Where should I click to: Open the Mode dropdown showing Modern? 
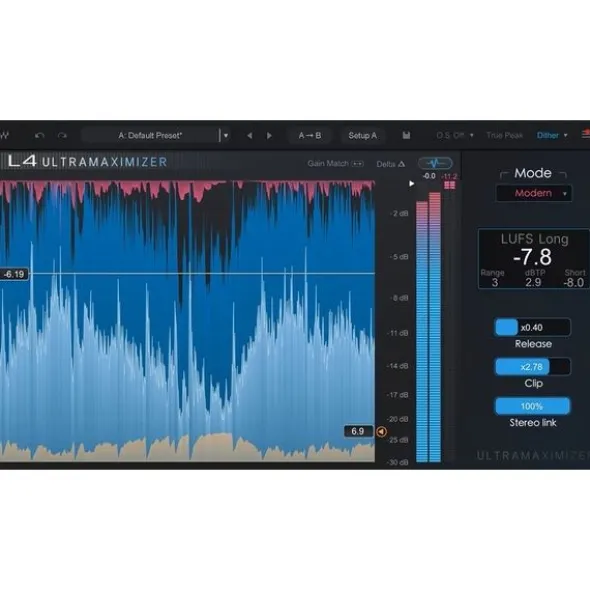click(533, 193)
